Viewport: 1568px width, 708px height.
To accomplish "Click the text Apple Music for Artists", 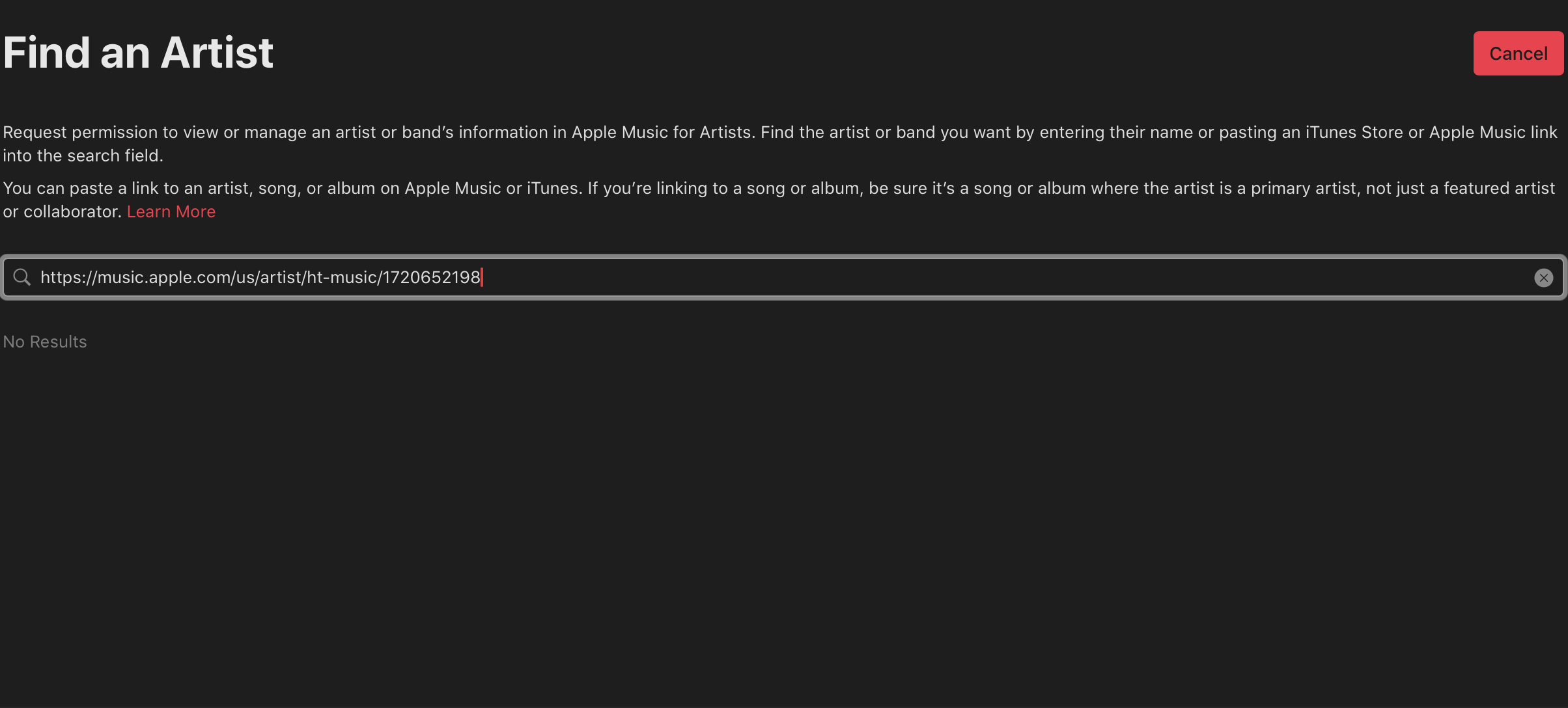I will pyautogui.click(x=661, y=133).
